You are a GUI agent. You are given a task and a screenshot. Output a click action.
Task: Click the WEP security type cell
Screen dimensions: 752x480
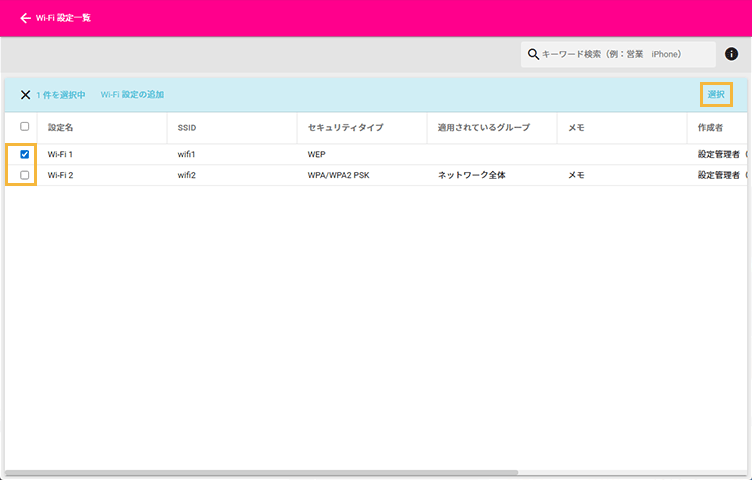tap(317, 154)
